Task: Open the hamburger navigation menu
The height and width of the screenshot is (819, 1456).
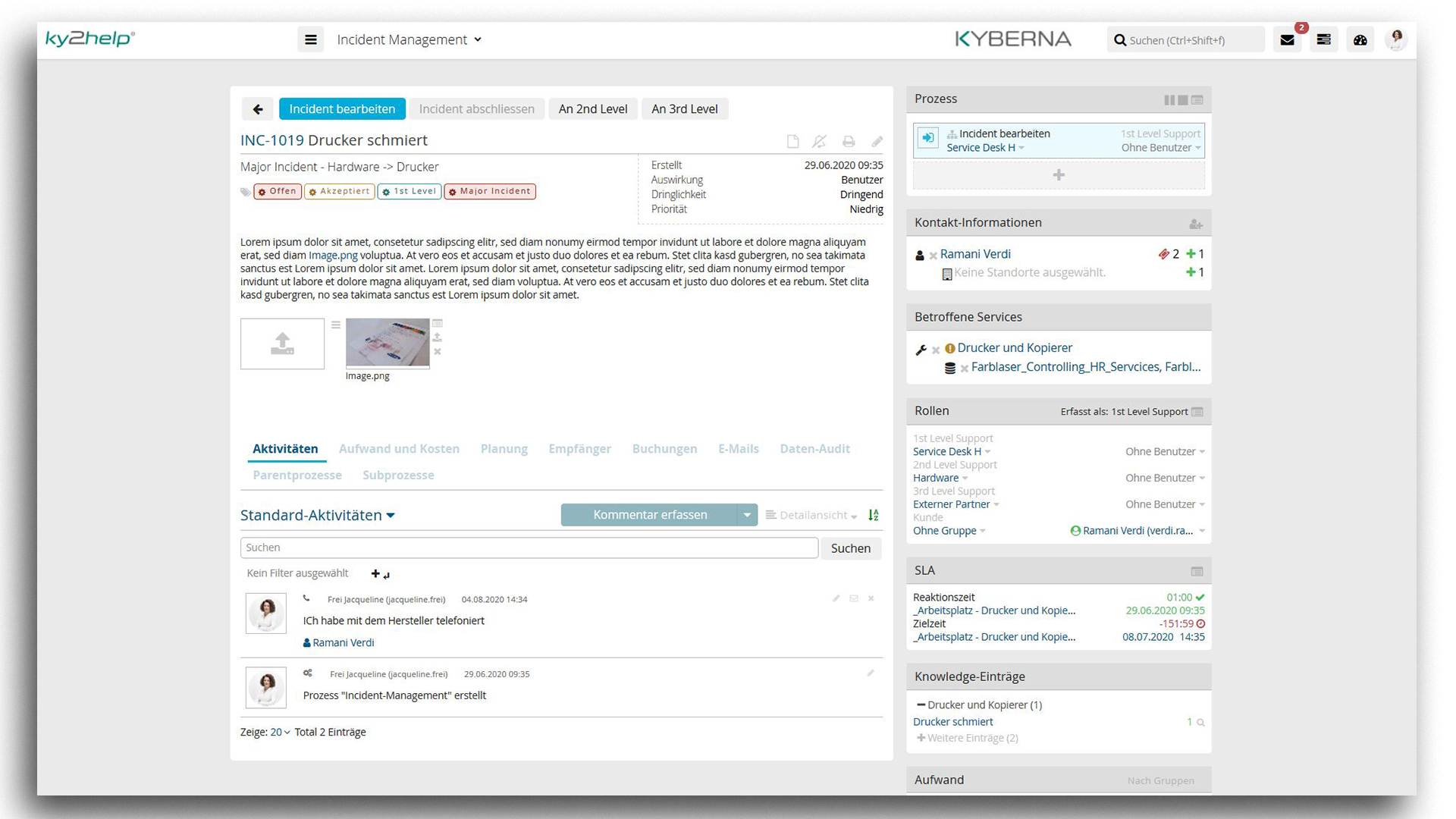Action: click(x=310, y=39)
